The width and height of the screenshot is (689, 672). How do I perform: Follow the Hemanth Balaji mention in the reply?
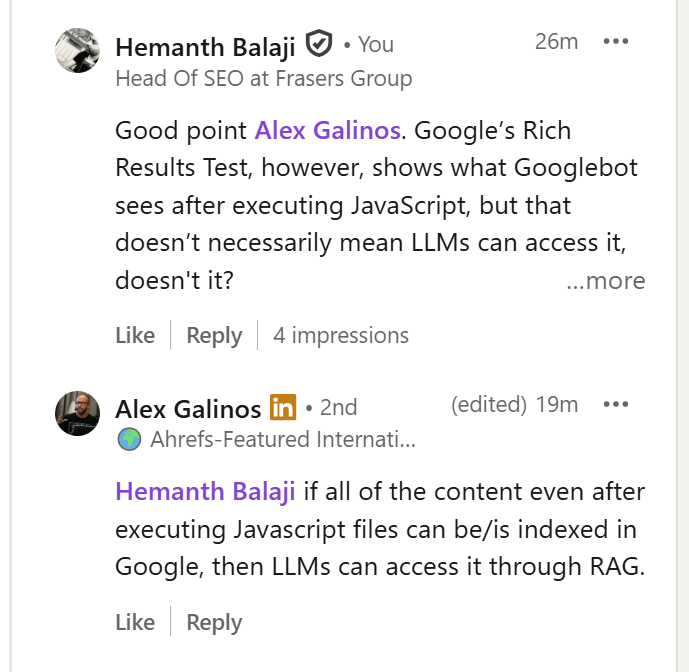205,491
